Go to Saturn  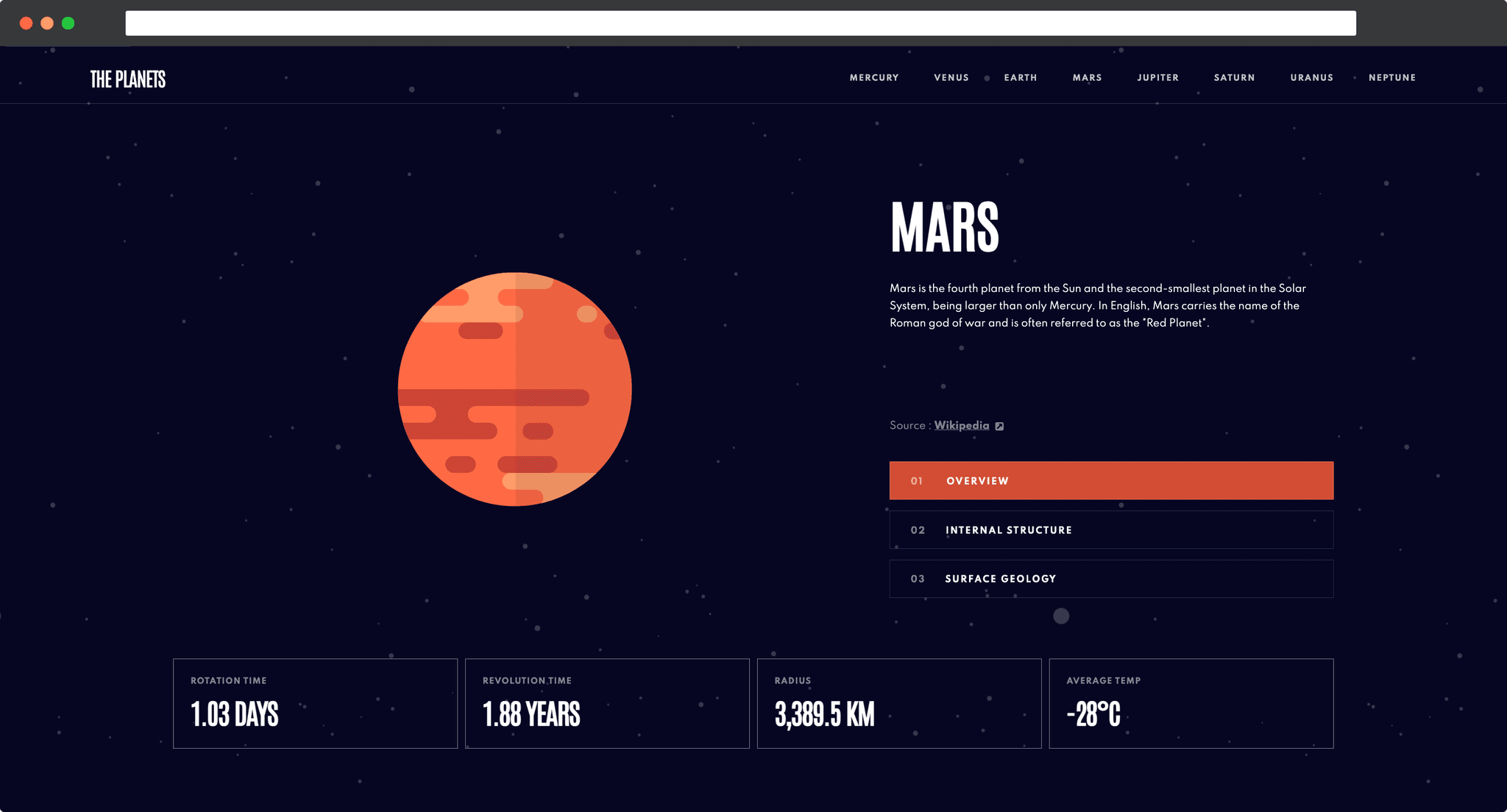pyautogui.click(x=1234, y=77)
